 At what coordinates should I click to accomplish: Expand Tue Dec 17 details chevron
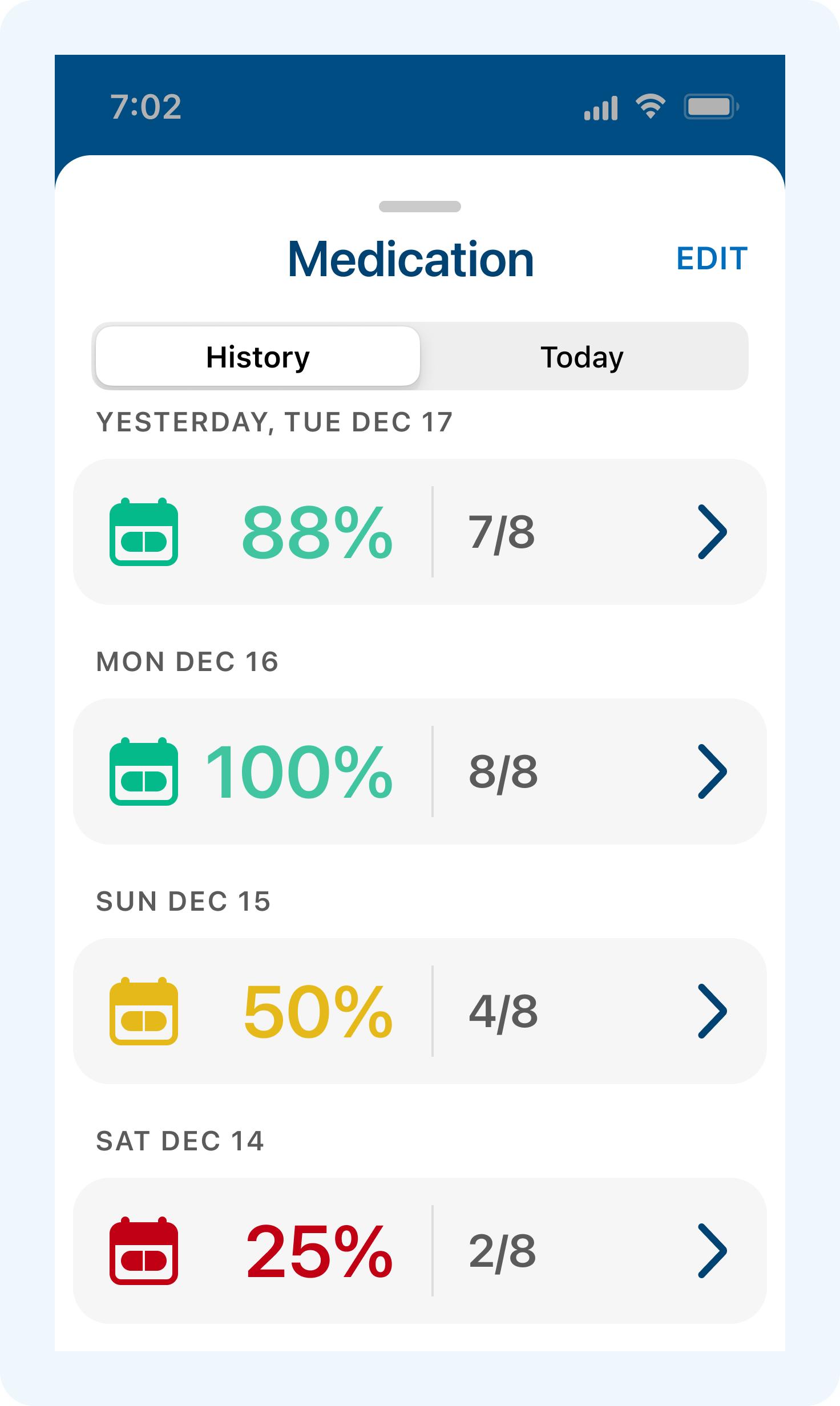point(712,532)
